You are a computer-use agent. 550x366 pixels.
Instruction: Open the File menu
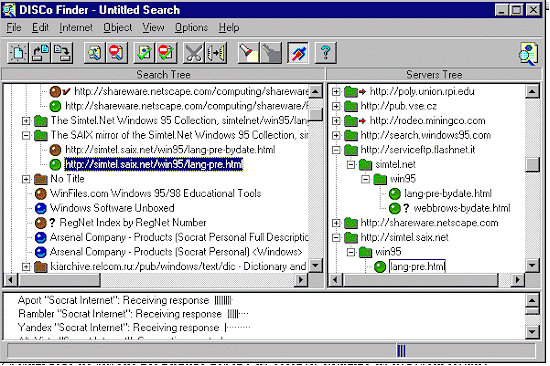click(14, 27)
